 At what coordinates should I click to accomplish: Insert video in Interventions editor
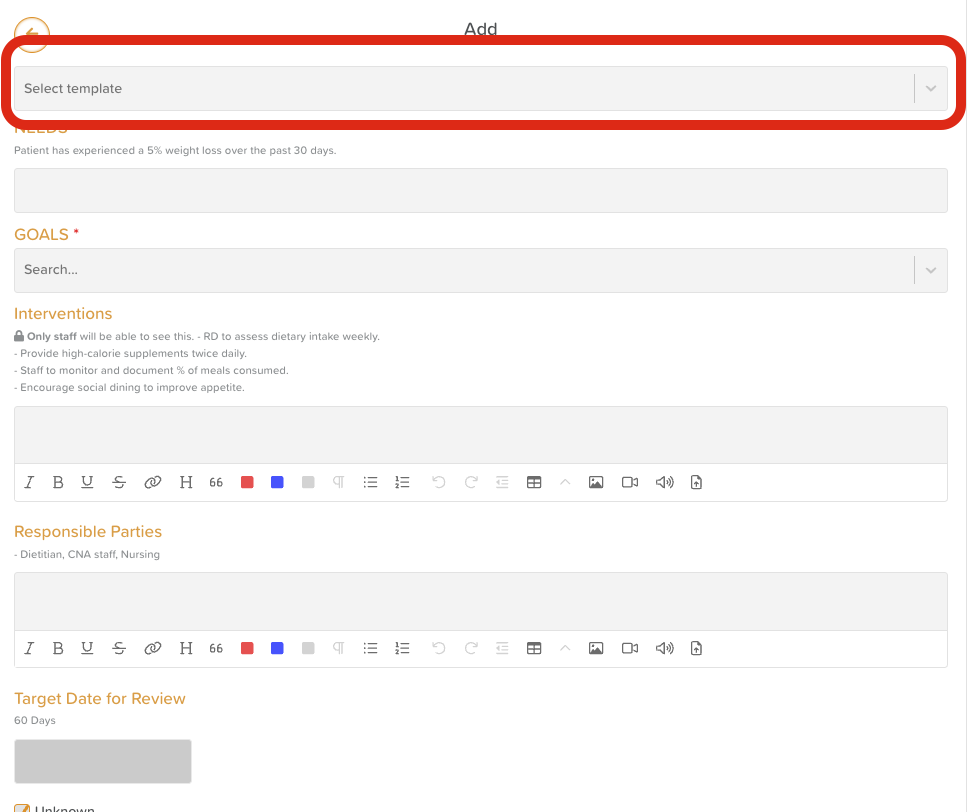pyautogui.click(x=630, y=482)
